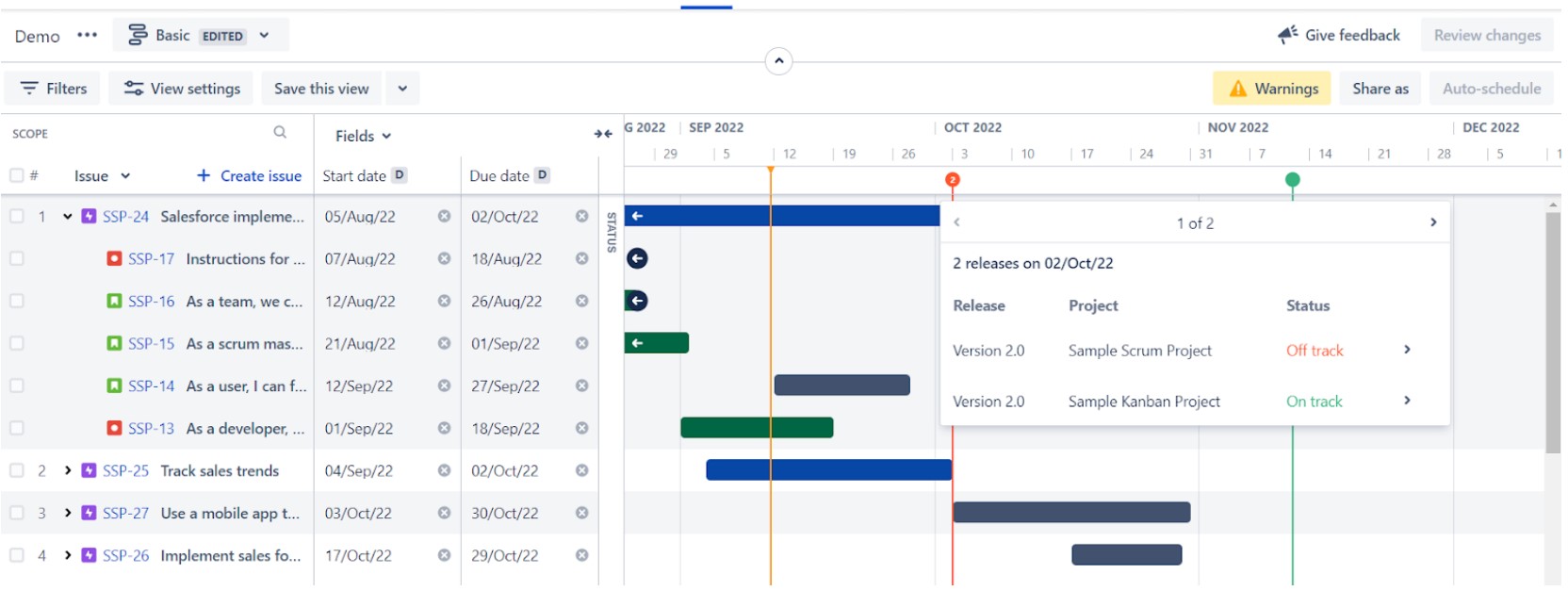
Task: Select the checkbox for SSP-17
Action: coord(16,258)
